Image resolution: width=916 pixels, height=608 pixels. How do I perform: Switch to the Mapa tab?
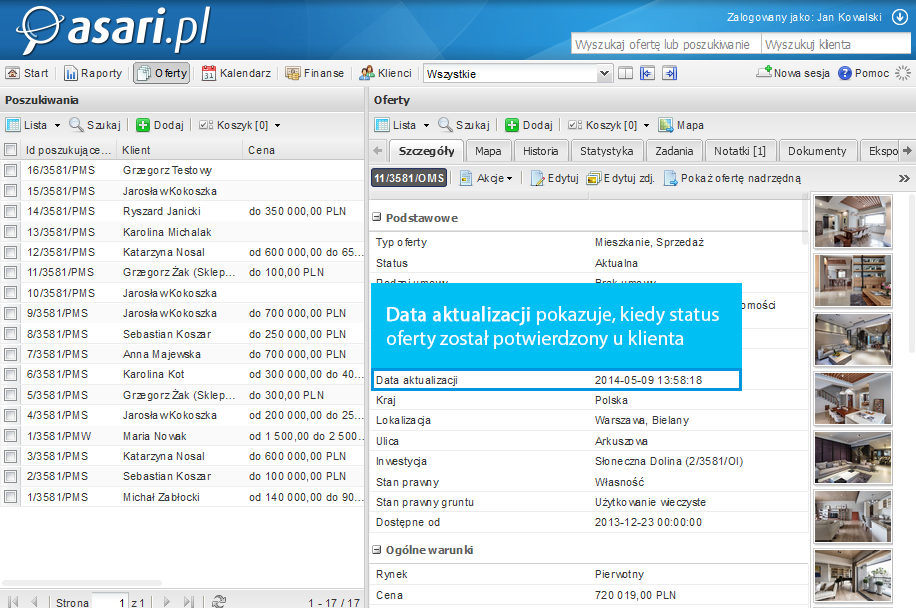pos(488,151)
